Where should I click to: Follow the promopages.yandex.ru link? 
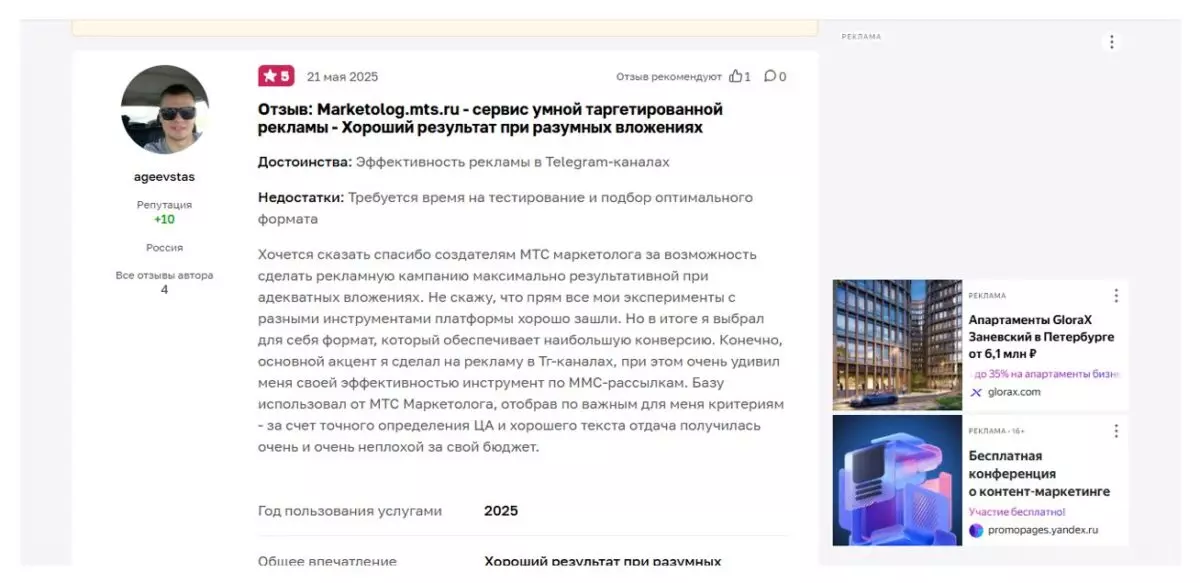coord(1042,530)
